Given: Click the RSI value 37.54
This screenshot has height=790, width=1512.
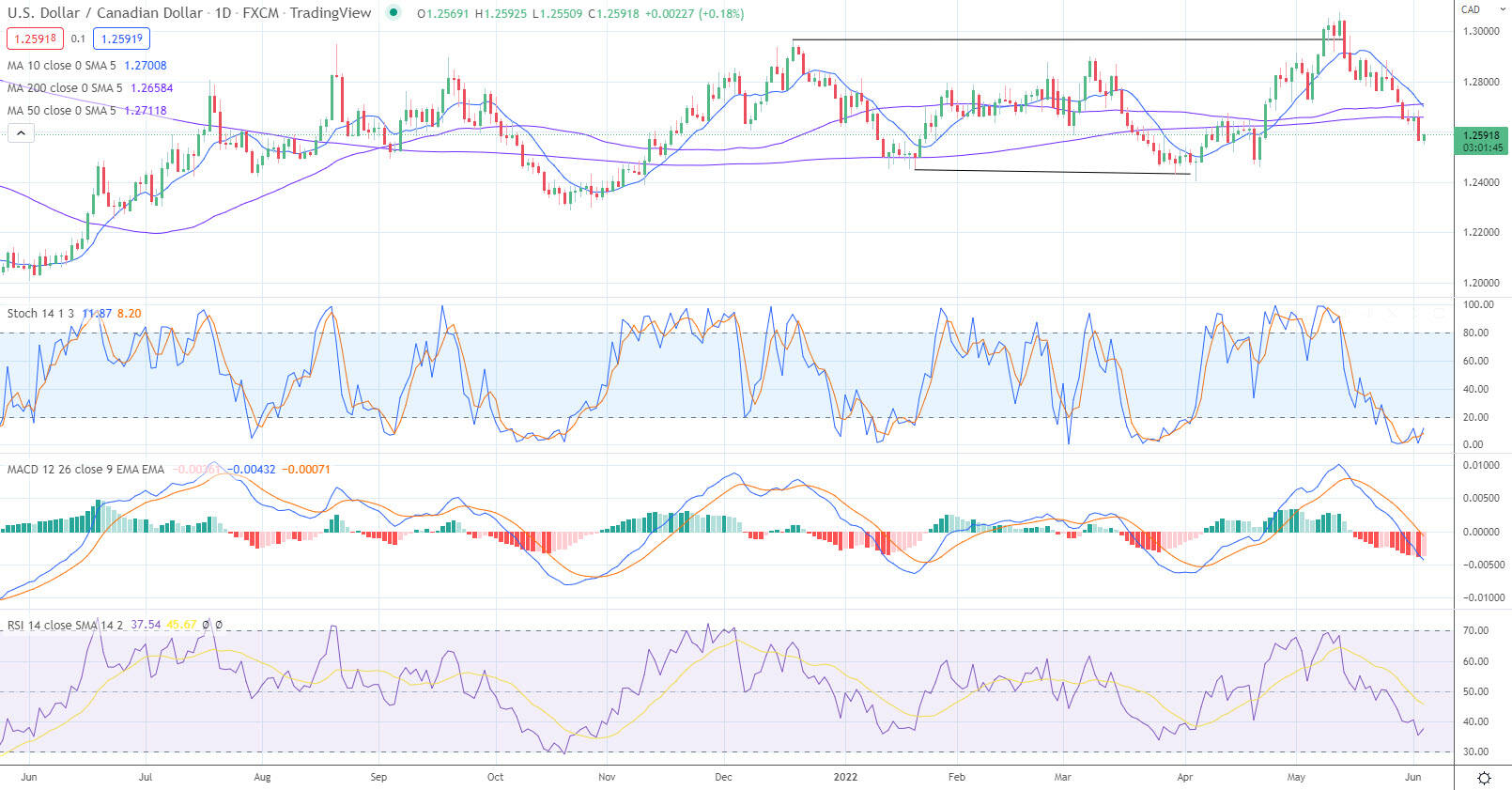Looking at the screenshot, I should coord(146,626).
